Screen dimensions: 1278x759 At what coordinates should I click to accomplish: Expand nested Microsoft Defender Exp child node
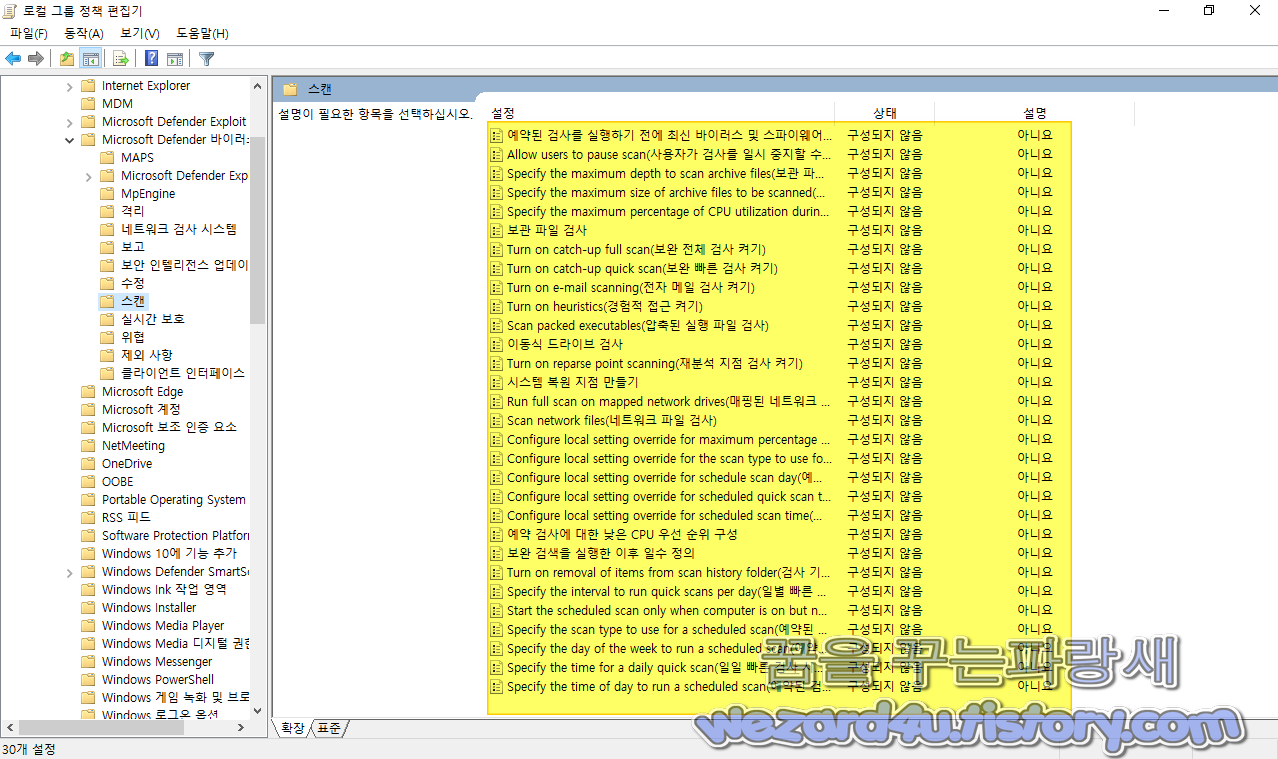click(89, 176)
